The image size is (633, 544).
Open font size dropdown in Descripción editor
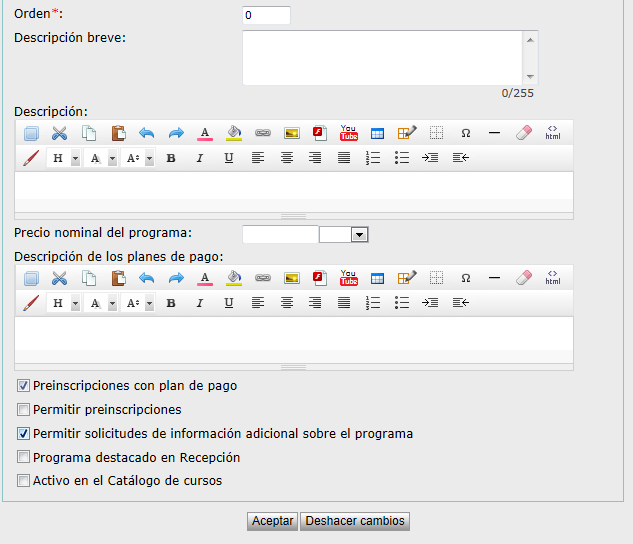[149, 158]
